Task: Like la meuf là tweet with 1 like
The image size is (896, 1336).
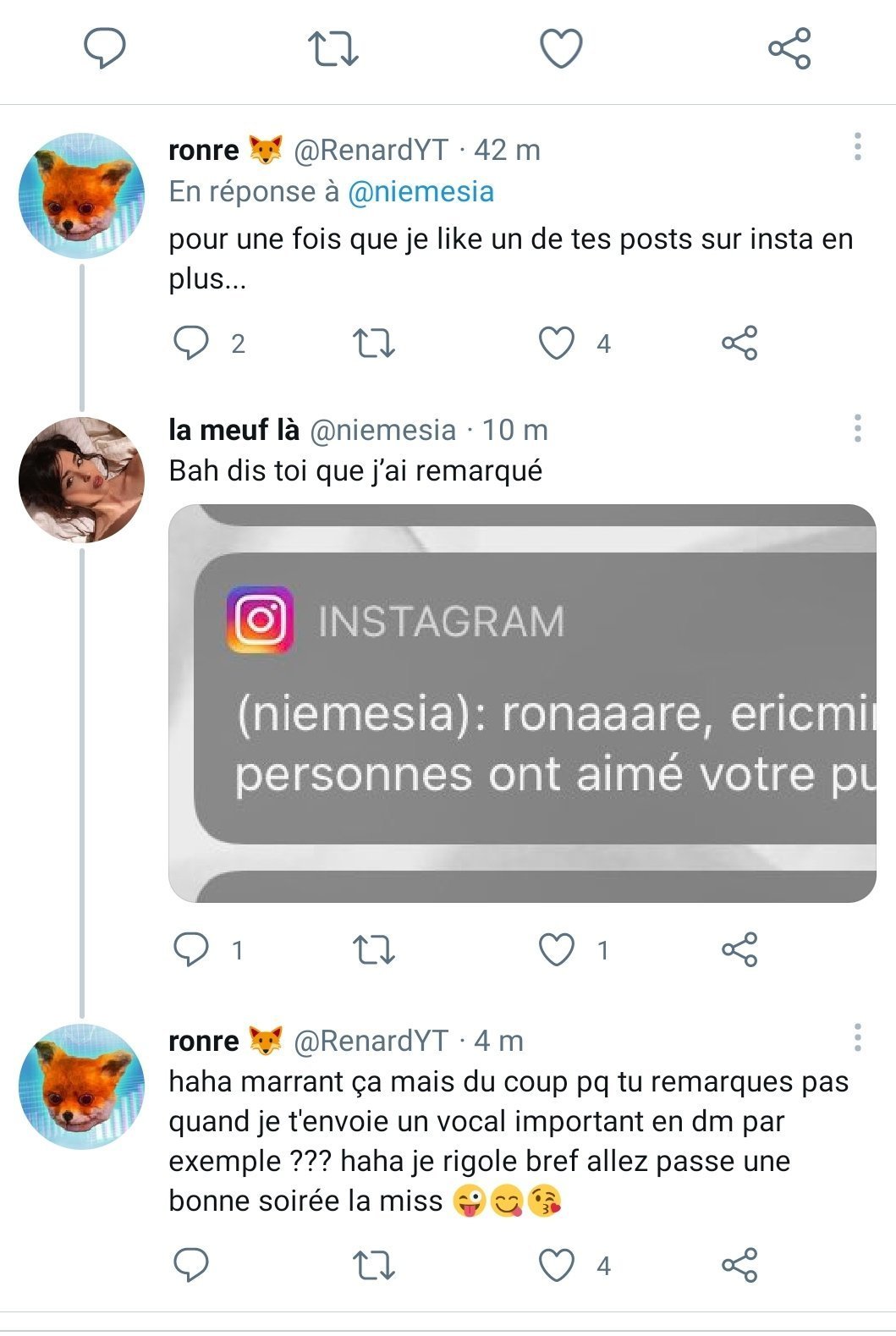Action: (557, 950)
